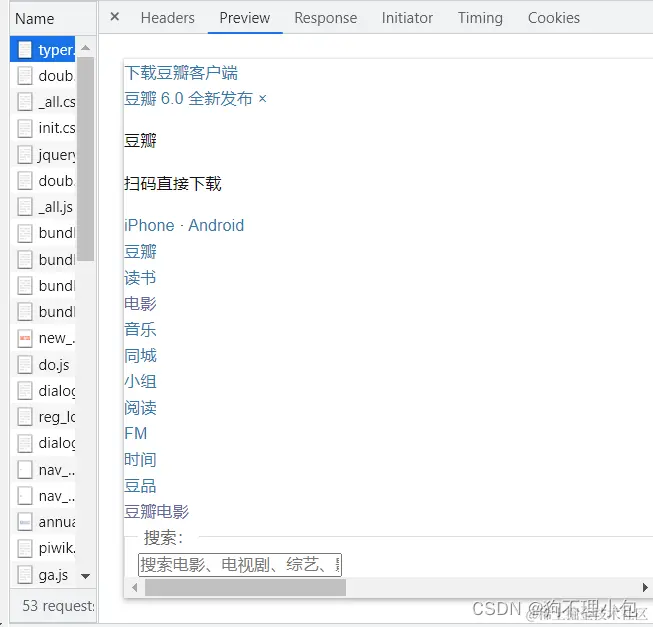Screen dimensions: 653x627
Task: Open the Headers tab
Action: (167, 18)
